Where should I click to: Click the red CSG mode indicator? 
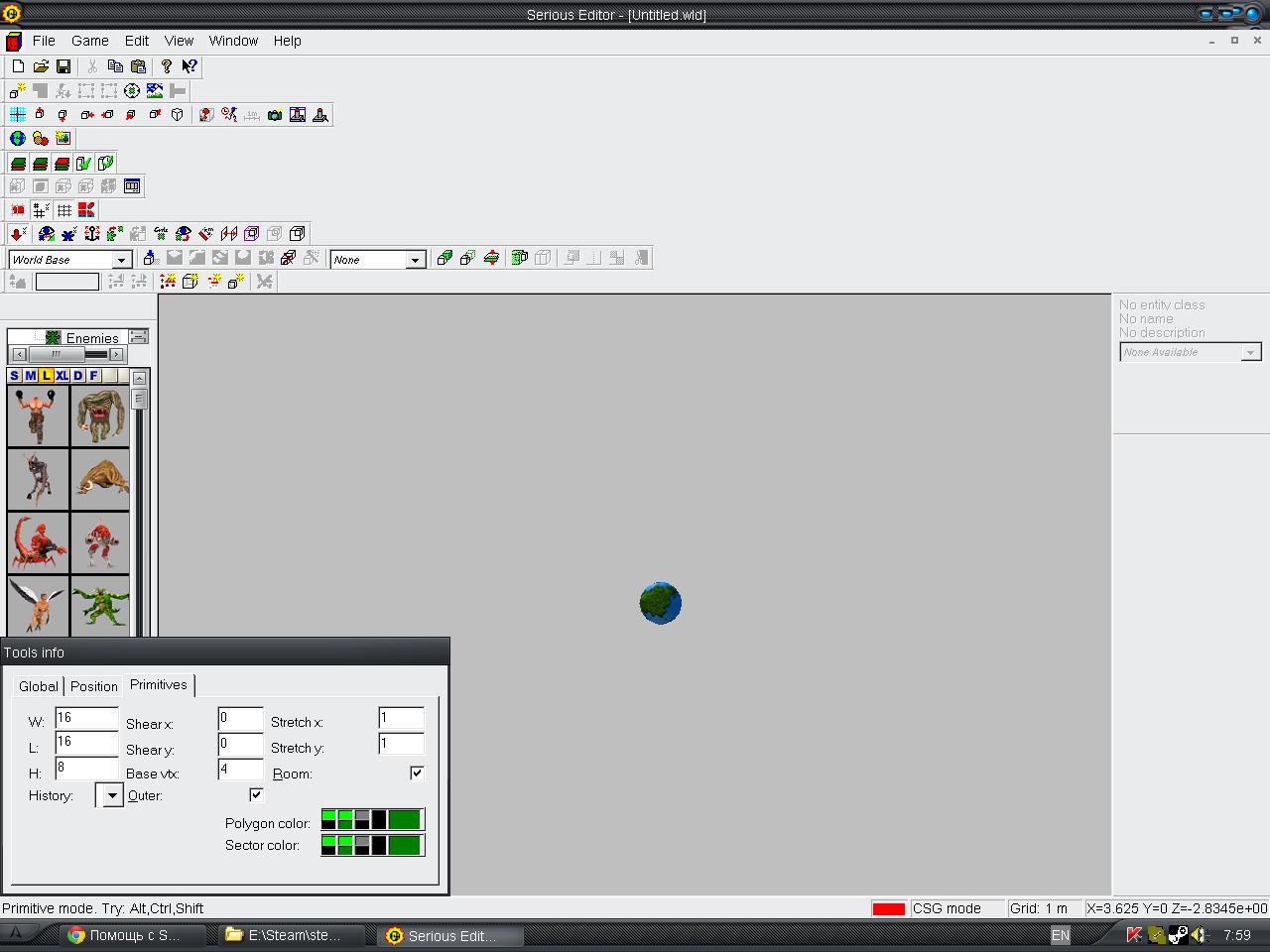tap(889, 908)
